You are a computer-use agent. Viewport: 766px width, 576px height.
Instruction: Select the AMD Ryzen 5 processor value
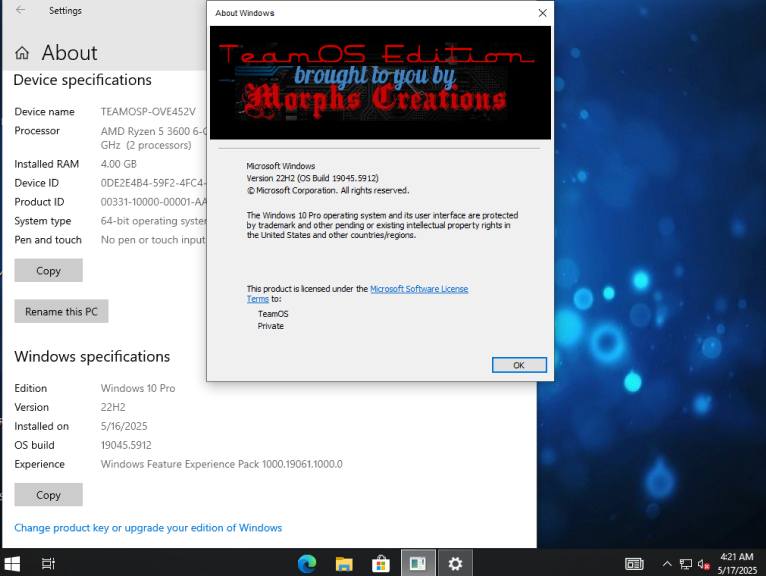tap(153, 138)
